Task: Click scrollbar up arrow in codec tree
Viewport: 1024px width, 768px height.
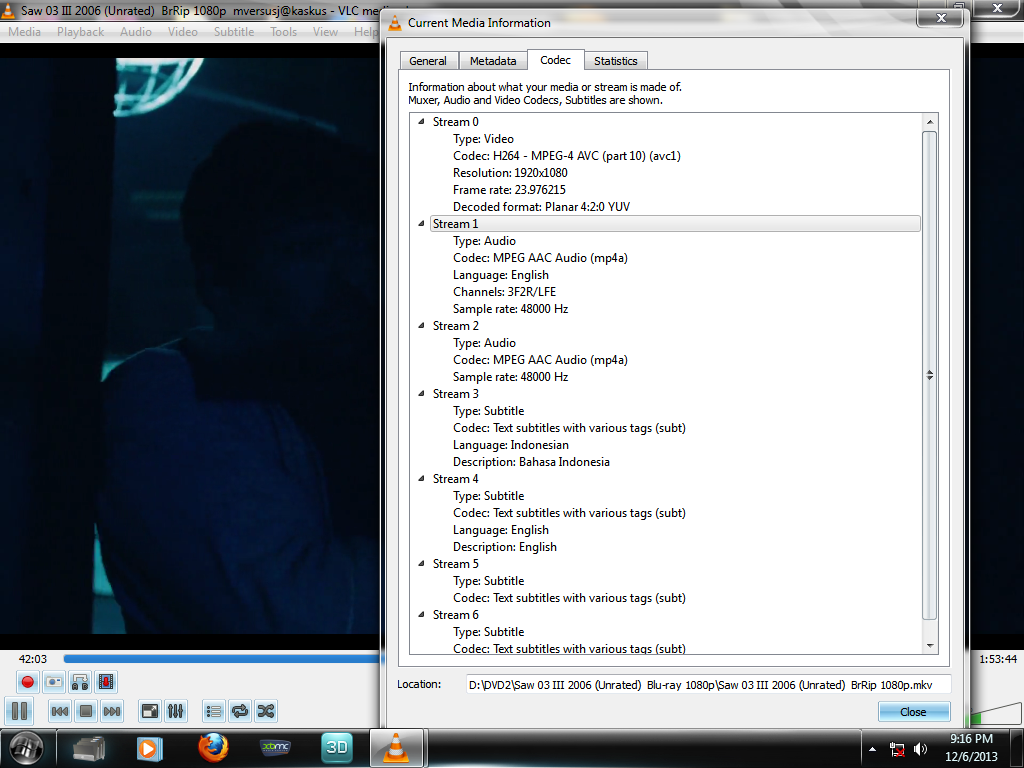Action: click(930, 122)
